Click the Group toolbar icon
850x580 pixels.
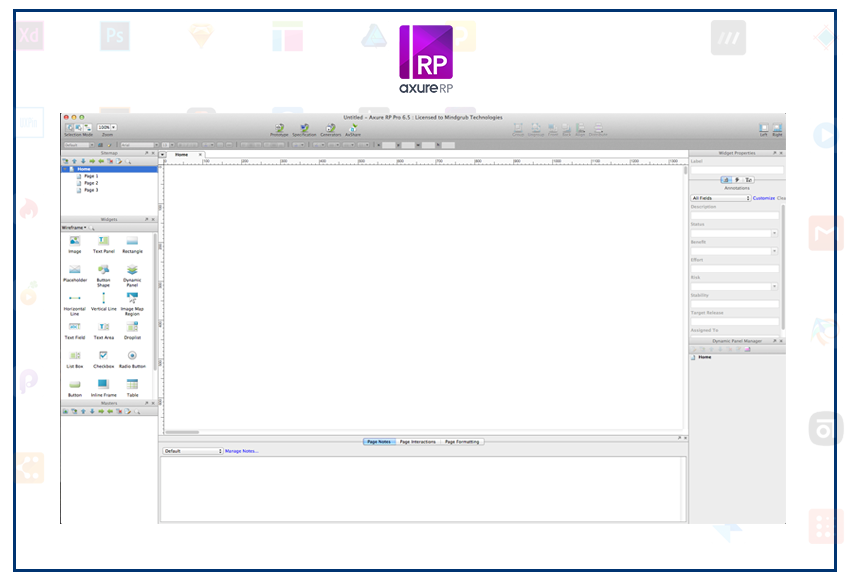pyautogui.click(x=518, y=130)
